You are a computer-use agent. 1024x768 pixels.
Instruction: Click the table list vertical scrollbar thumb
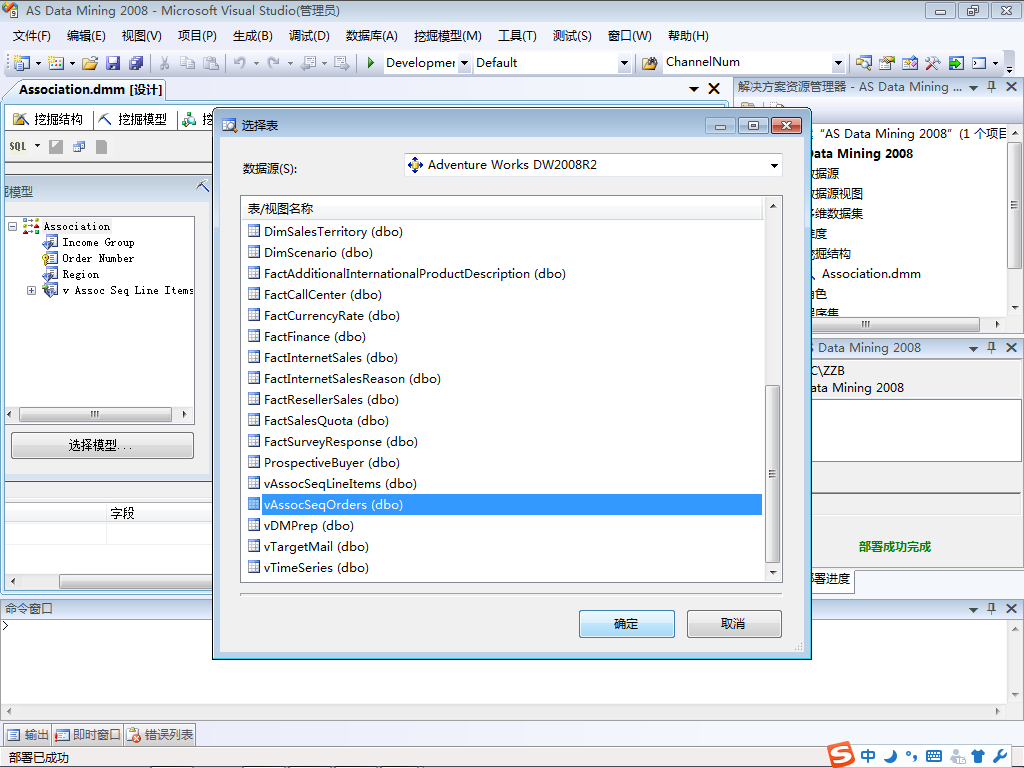773,473
